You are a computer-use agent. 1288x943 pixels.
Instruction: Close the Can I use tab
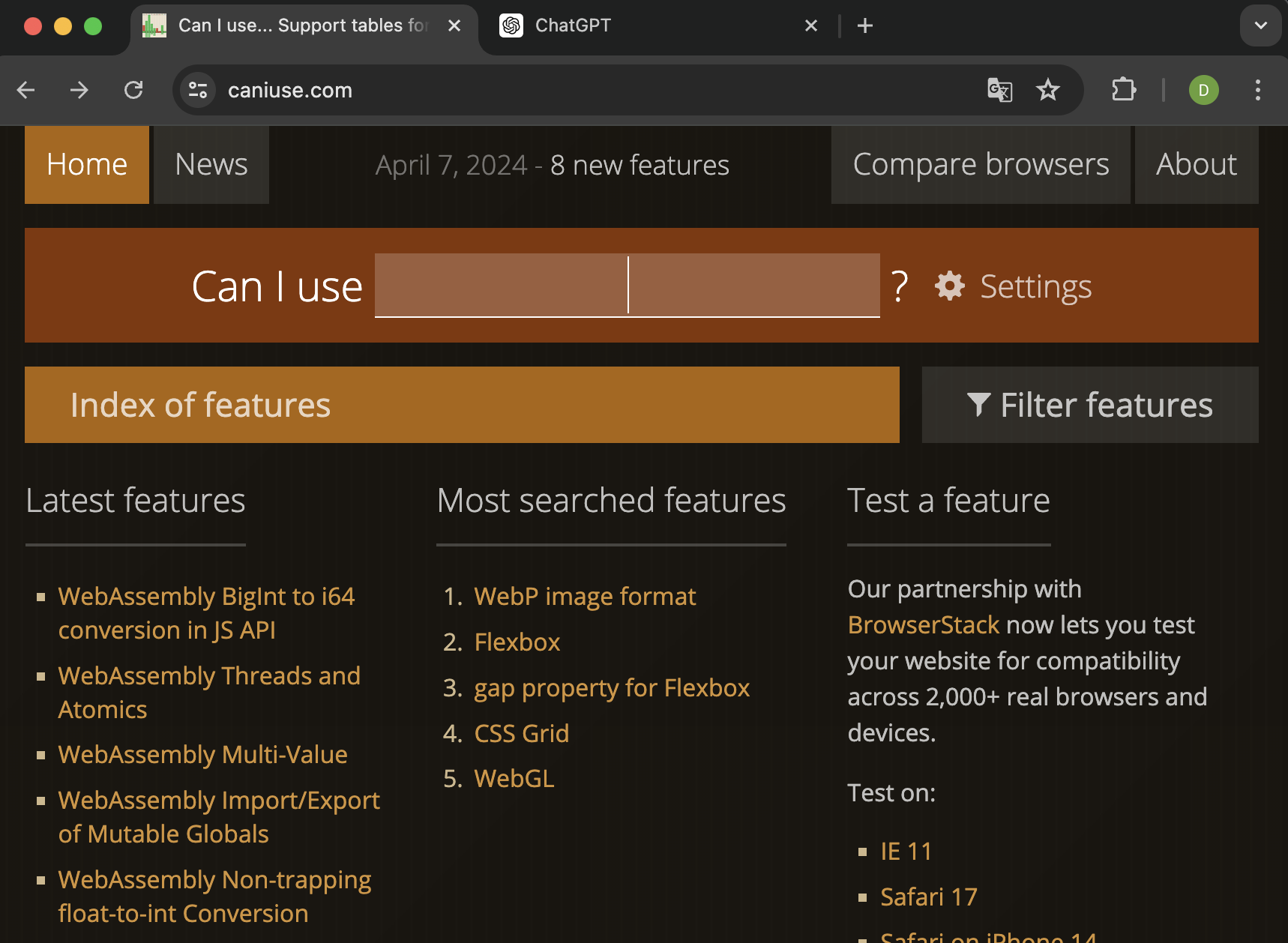point(454,26)
